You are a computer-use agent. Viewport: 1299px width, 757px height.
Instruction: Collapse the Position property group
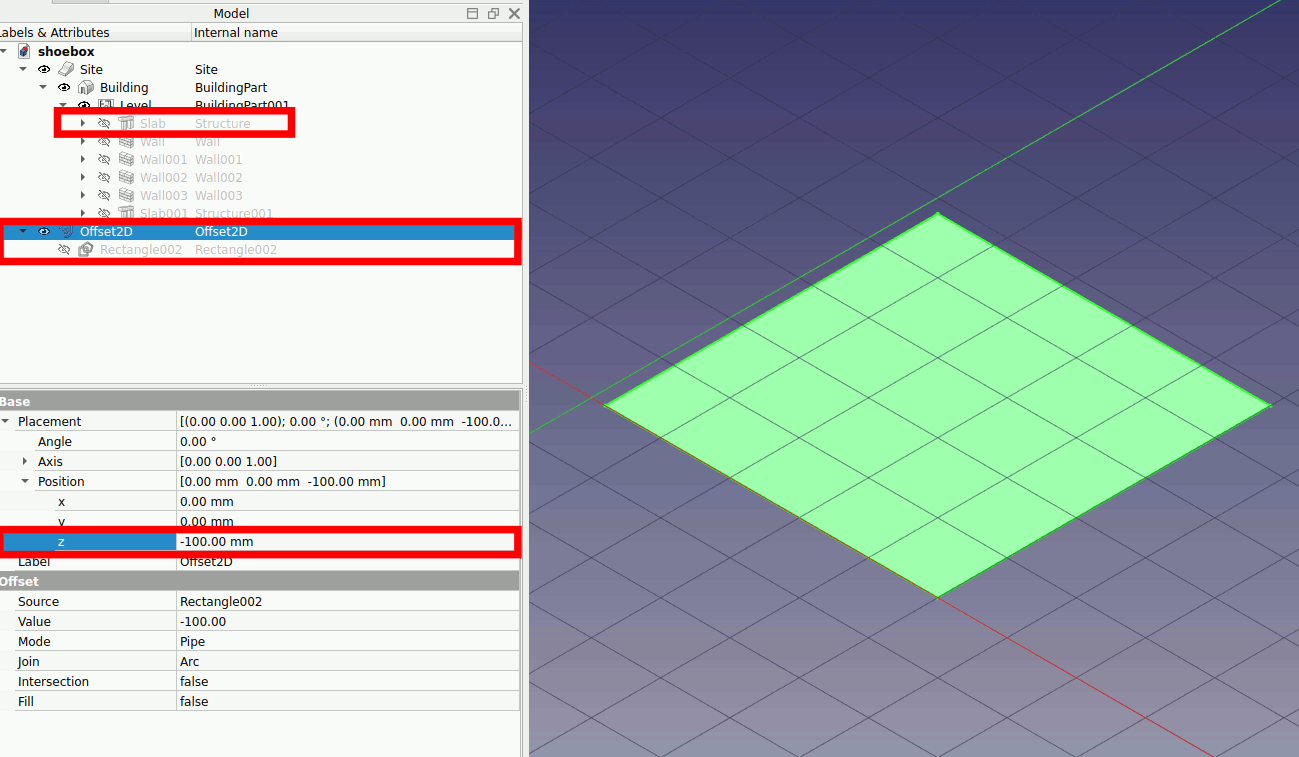click(x=25, y=481)
